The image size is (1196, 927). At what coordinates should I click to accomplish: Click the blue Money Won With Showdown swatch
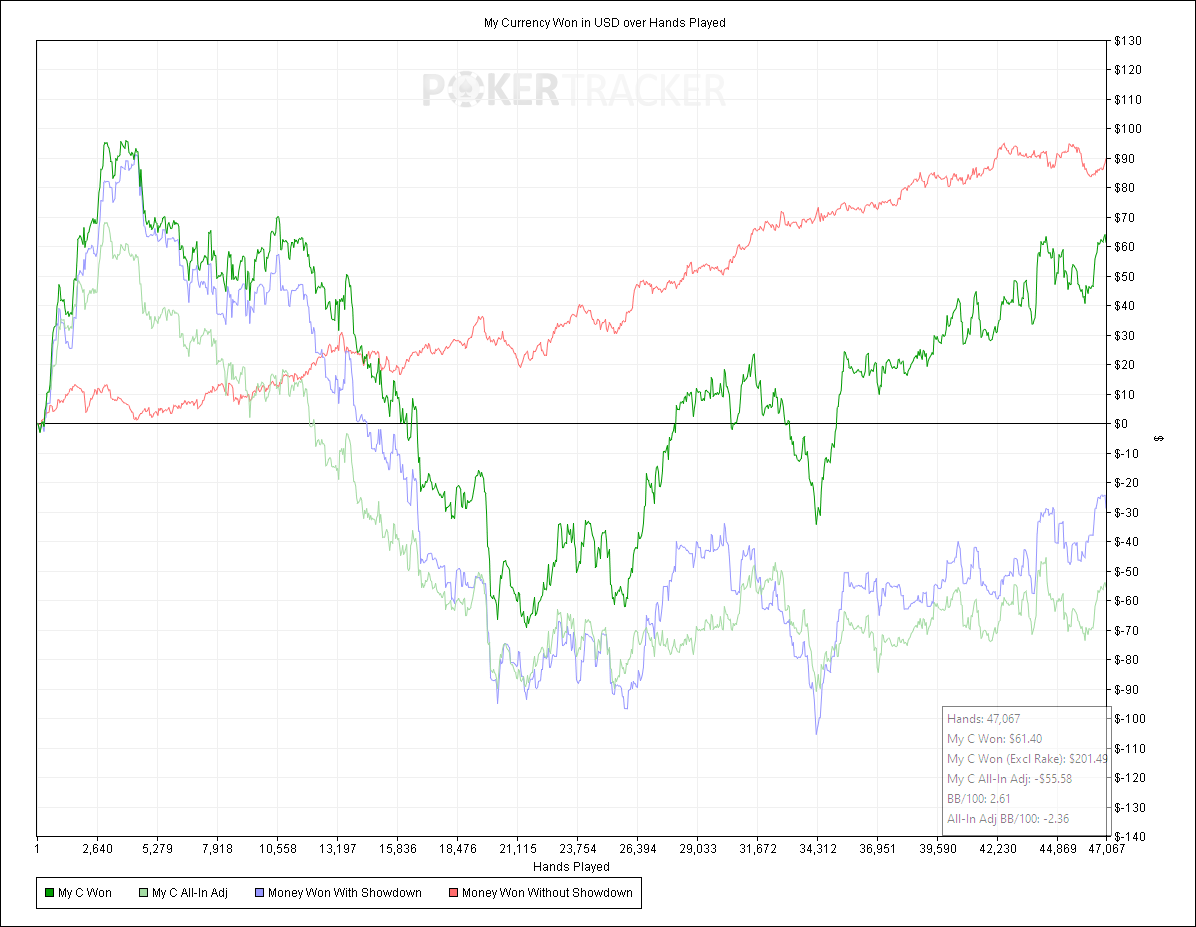click(x=260, y=893)
